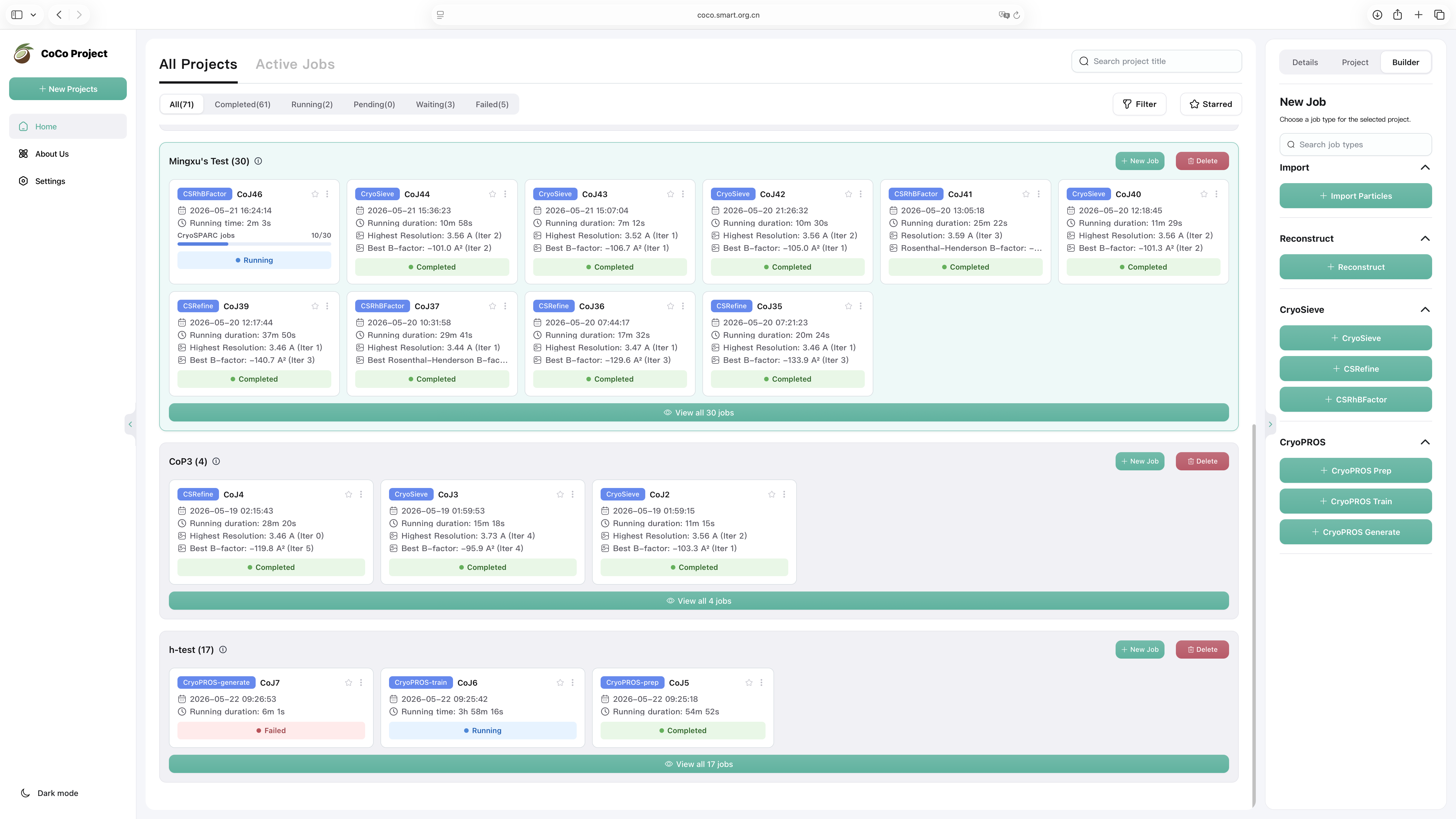Open About Us from the sidebar
This screenshot has height=819, width=1456.
68,154
